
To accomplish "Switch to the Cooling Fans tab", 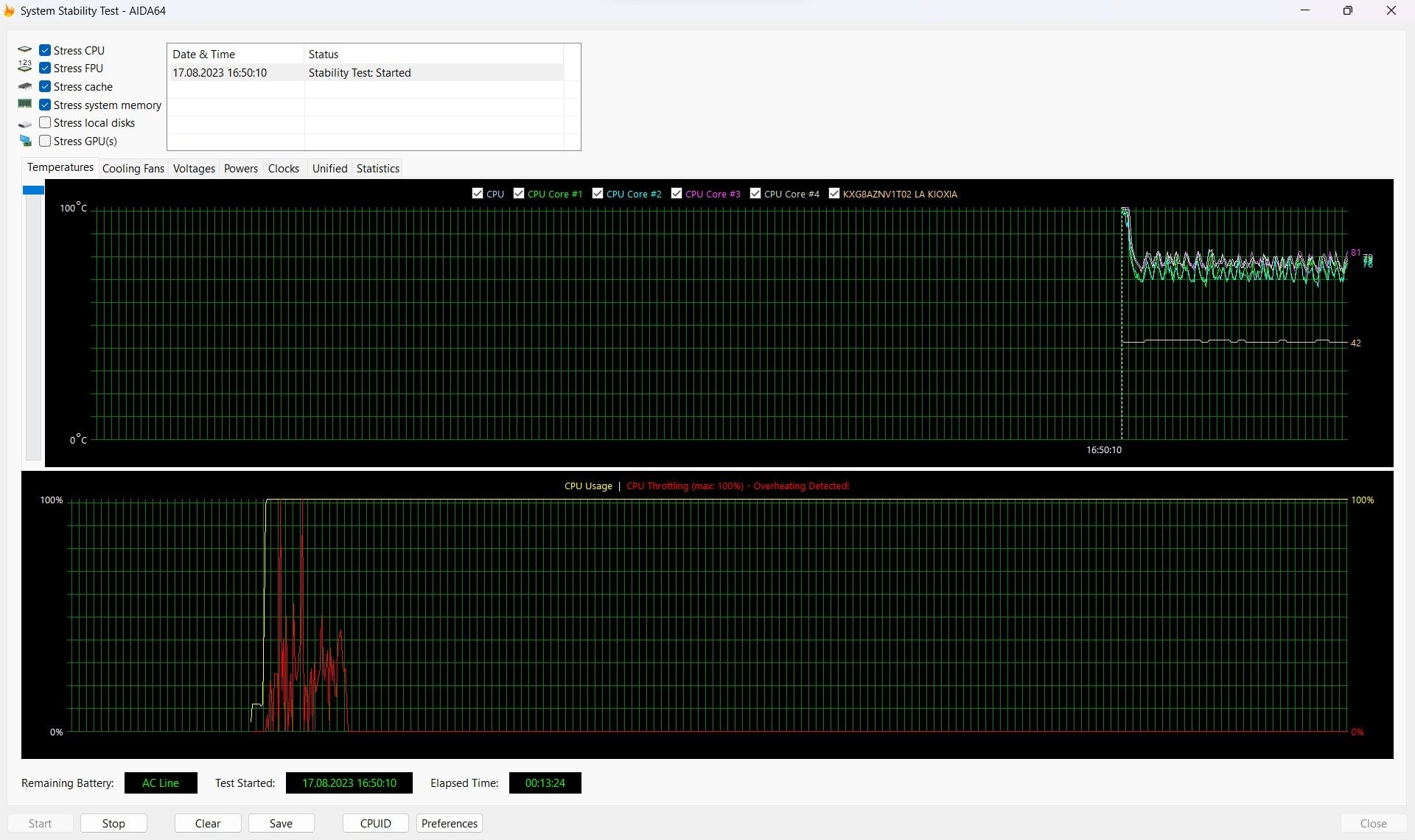I will click(132, 168).
